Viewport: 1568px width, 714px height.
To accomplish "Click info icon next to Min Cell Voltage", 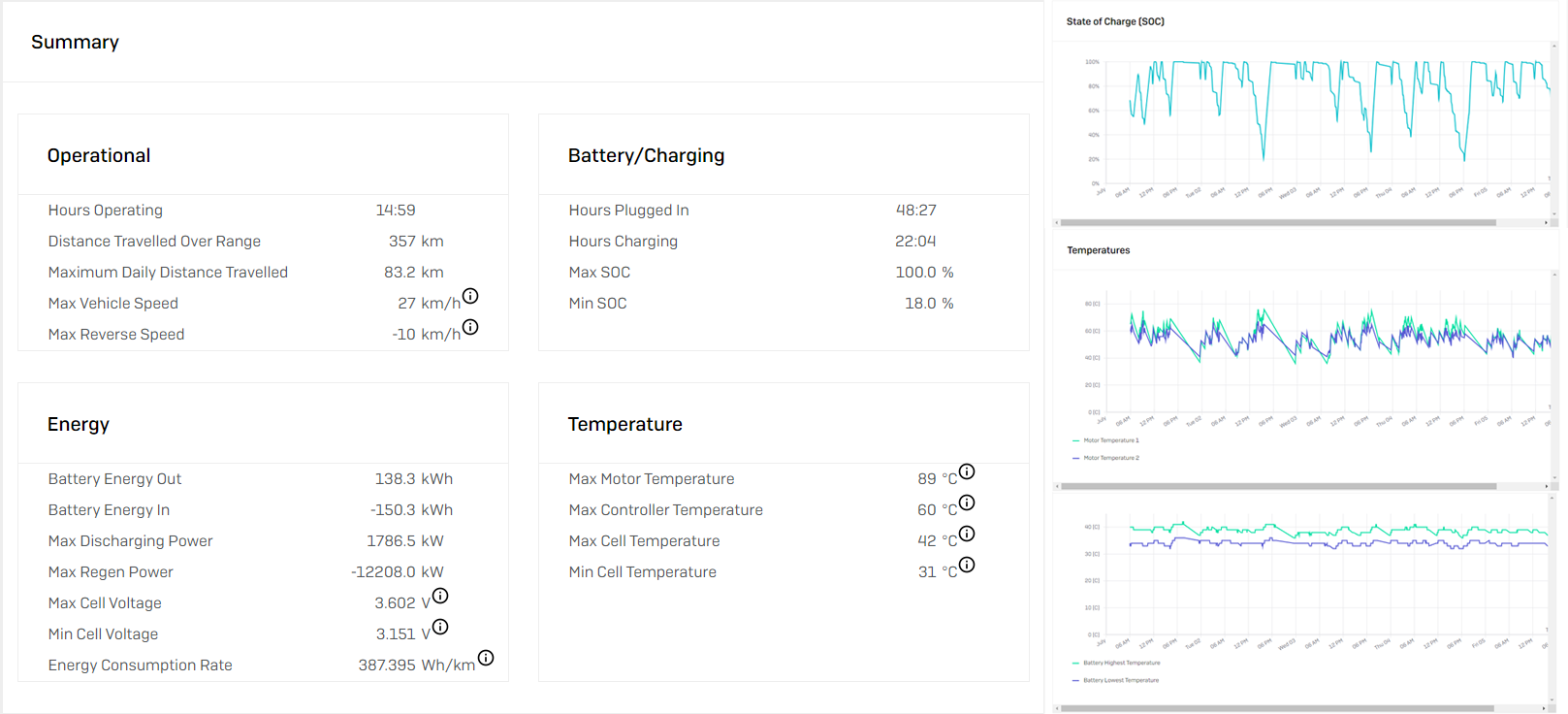I will coord(440,627).
